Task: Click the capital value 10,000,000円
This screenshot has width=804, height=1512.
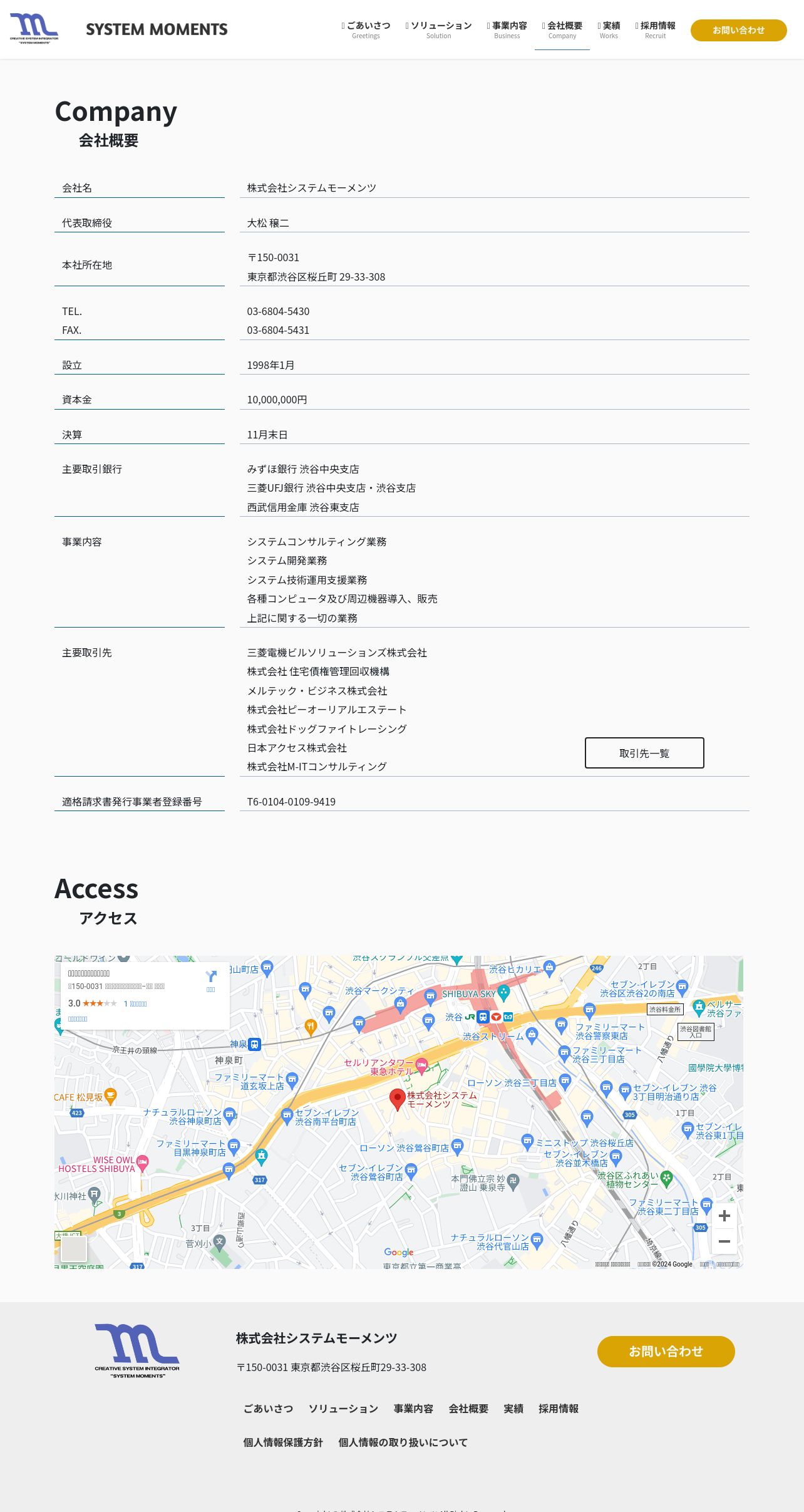Action: tap(277, 400)
